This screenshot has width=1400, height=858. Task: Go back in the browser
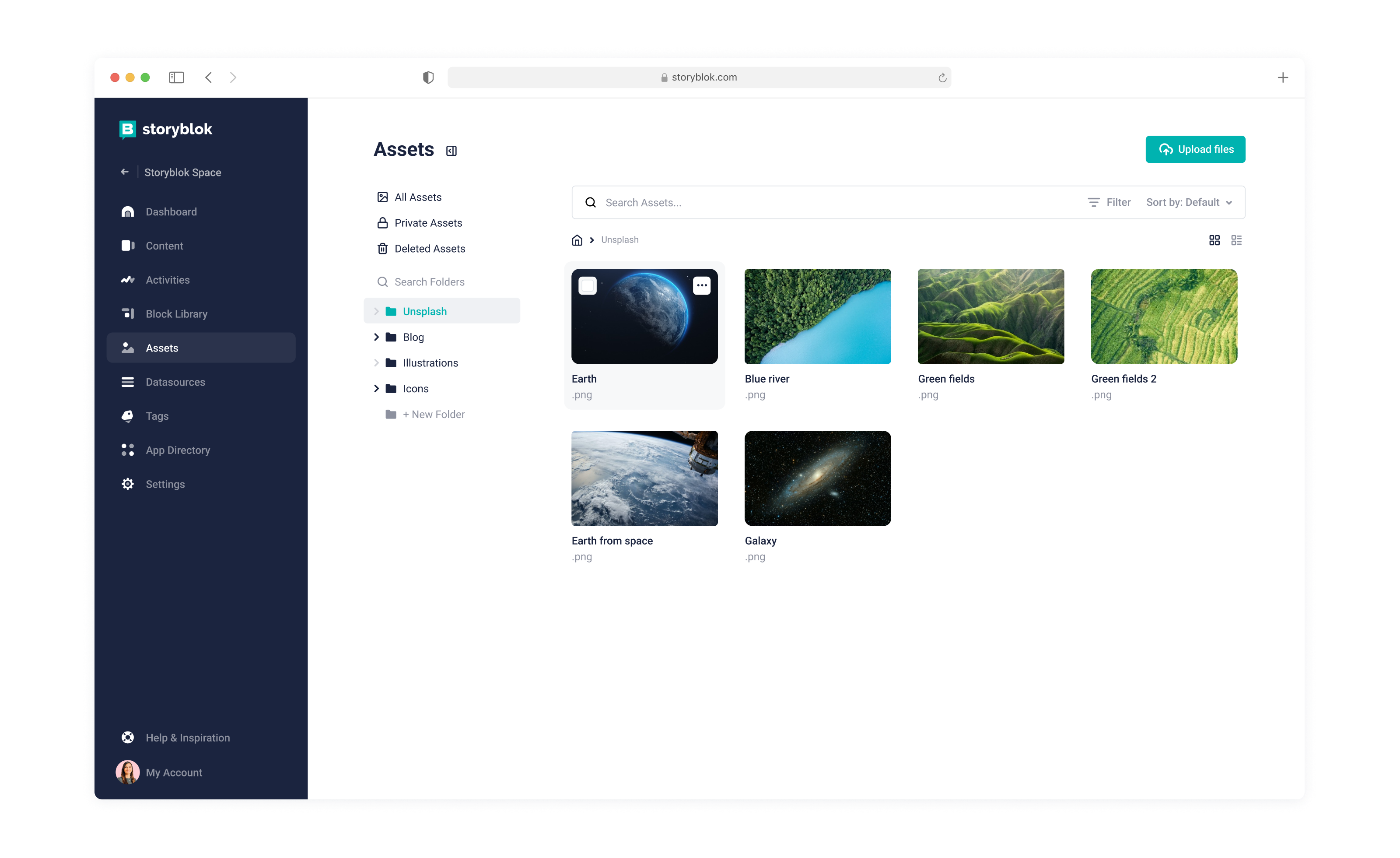pyautogui.click(x=209, y=77)
